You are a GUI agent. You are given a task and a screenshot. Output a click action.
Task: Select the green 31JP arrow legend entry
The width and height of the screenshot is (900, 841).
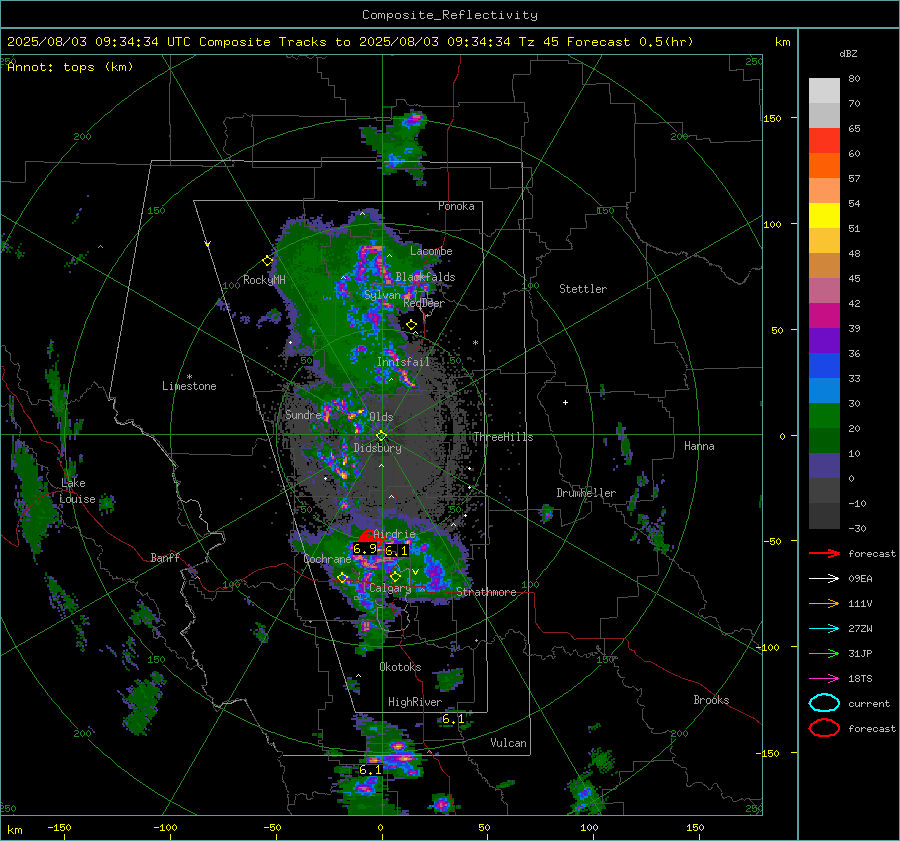[x=824, y=653]
